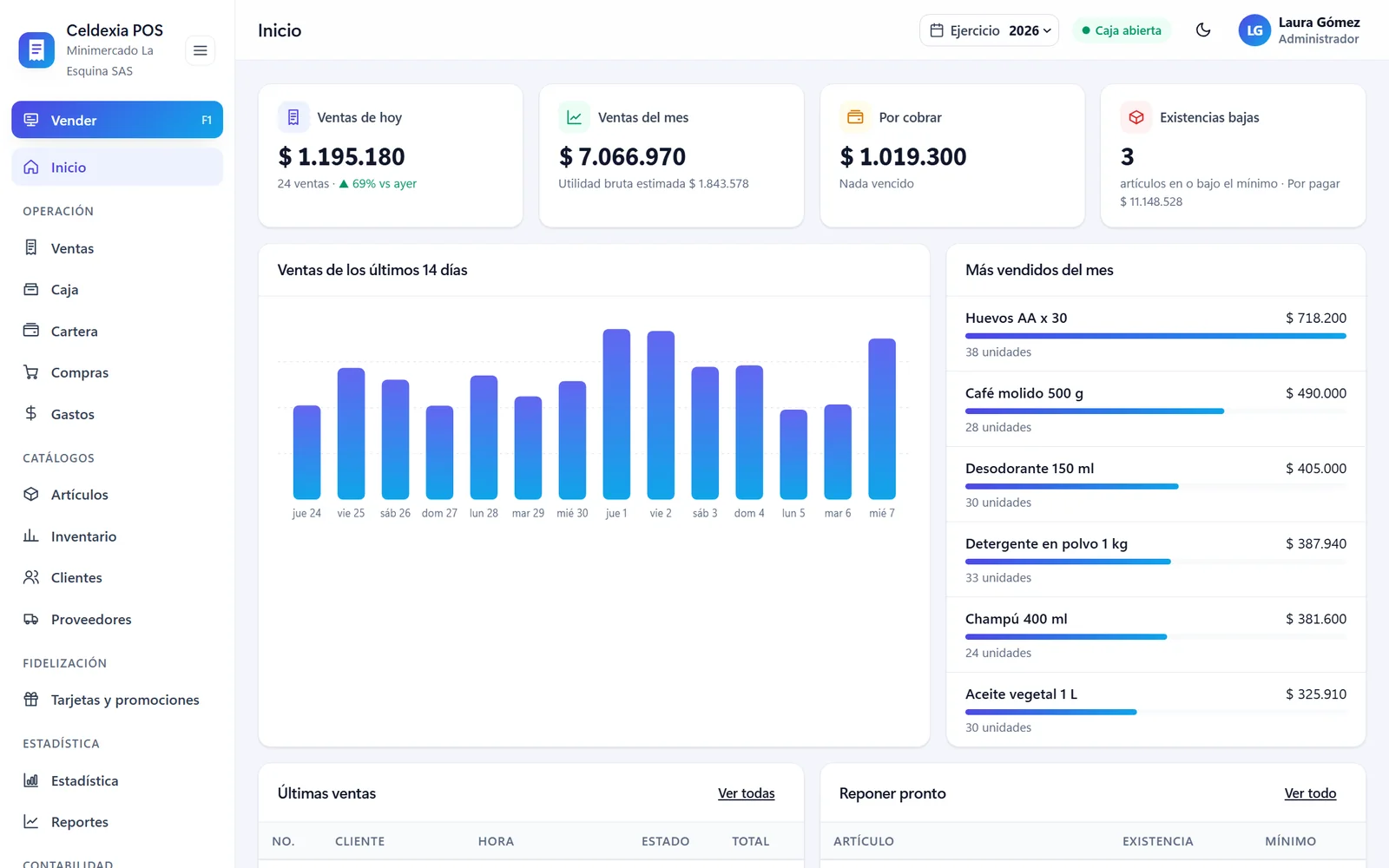Click the $ 1.195.180 sales total

tap(341, 157)
